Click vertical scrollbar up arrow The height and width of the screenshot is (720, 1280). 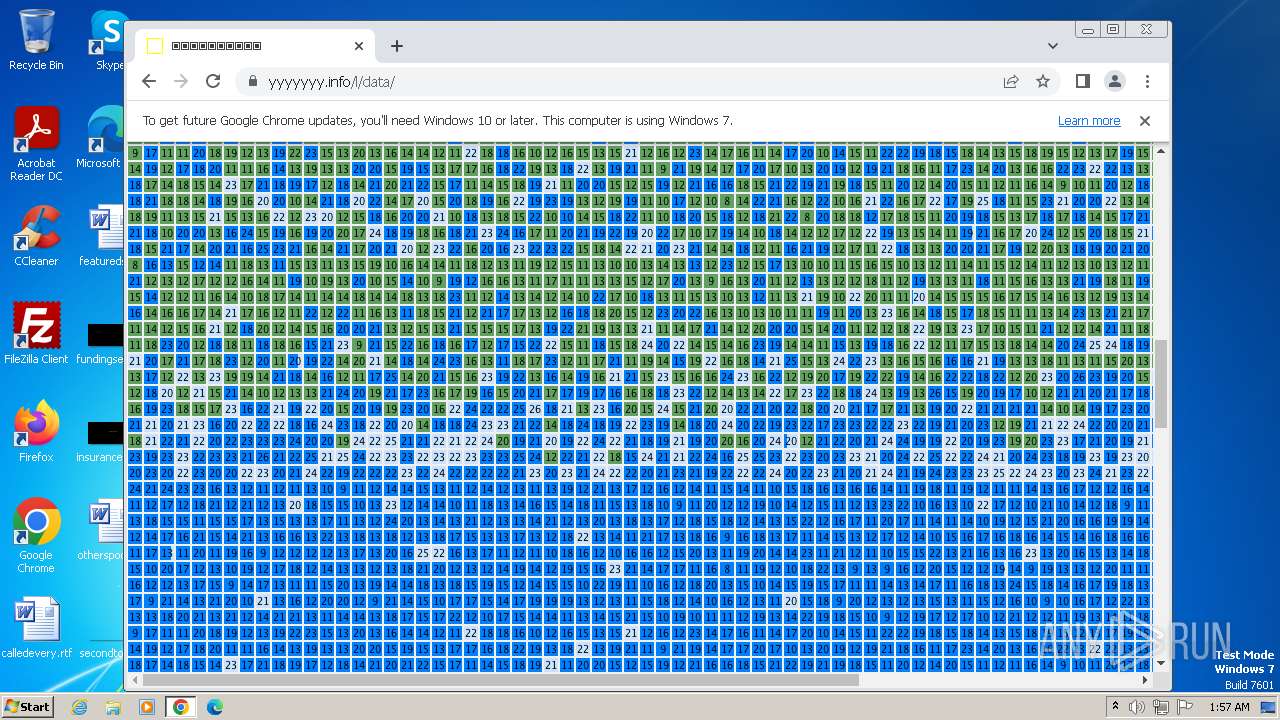[1161, 152]
